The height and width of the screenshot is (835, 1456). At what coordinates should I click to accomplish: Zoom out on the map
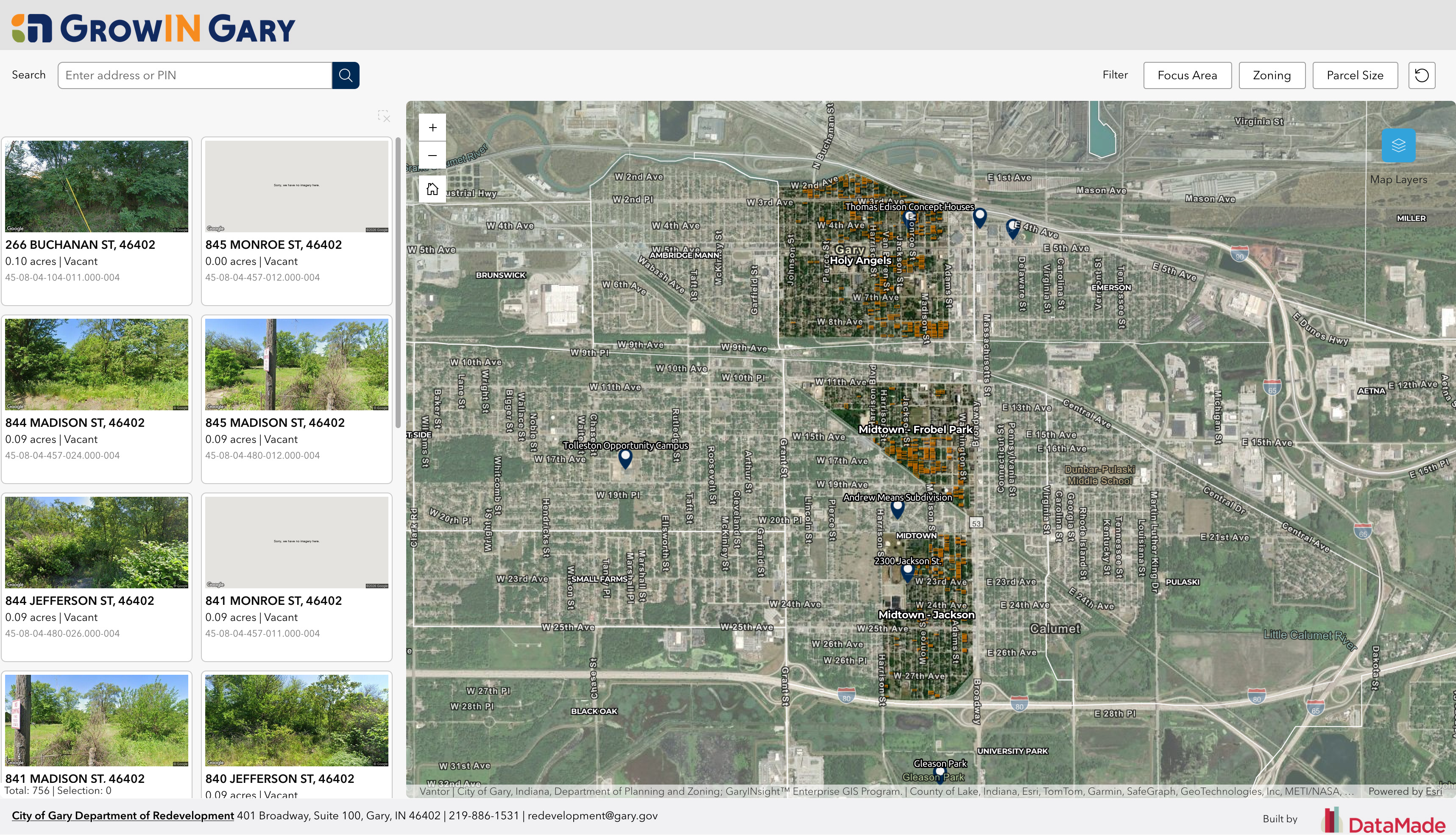pos(432,156)
